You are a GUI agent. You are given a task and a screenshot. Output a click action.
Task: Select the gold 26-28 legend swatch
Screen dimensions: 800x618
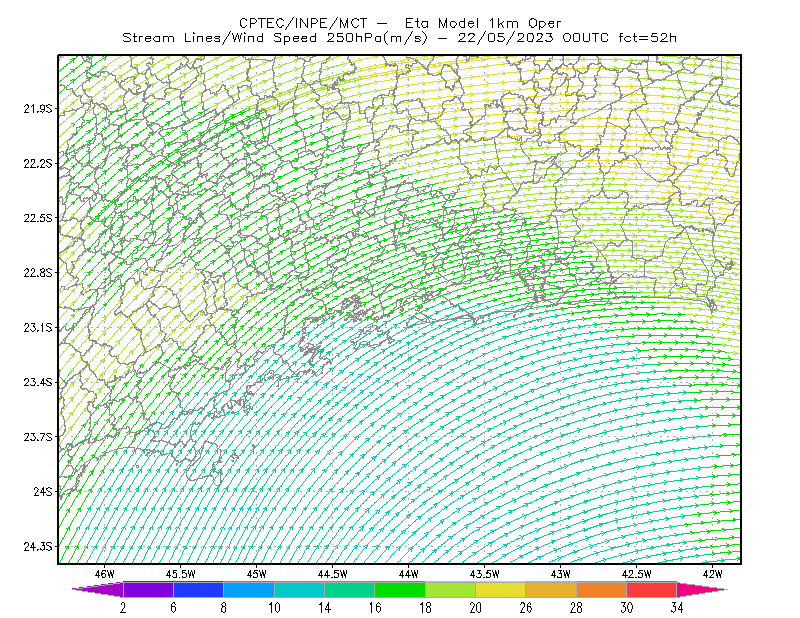[551, 589]
